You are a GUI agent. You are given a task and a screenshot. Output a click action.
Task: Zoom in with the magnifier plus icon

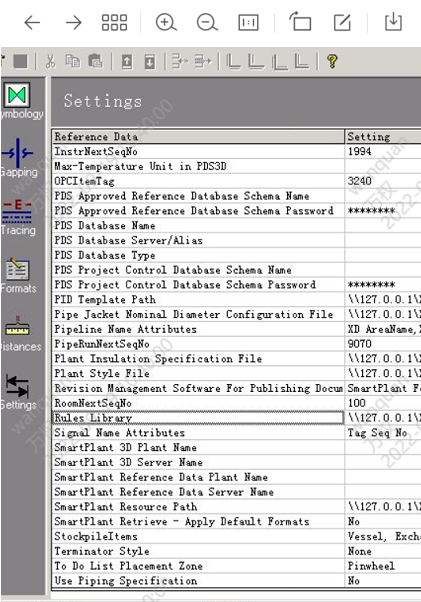pyautogui.click(x=166, y=22)
